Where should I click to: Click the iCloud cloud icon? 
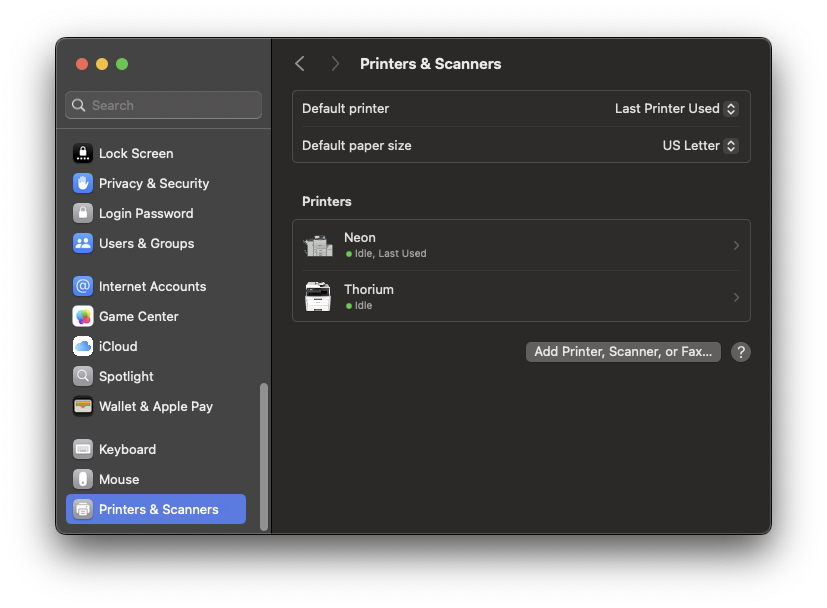[x=83, y=346]
